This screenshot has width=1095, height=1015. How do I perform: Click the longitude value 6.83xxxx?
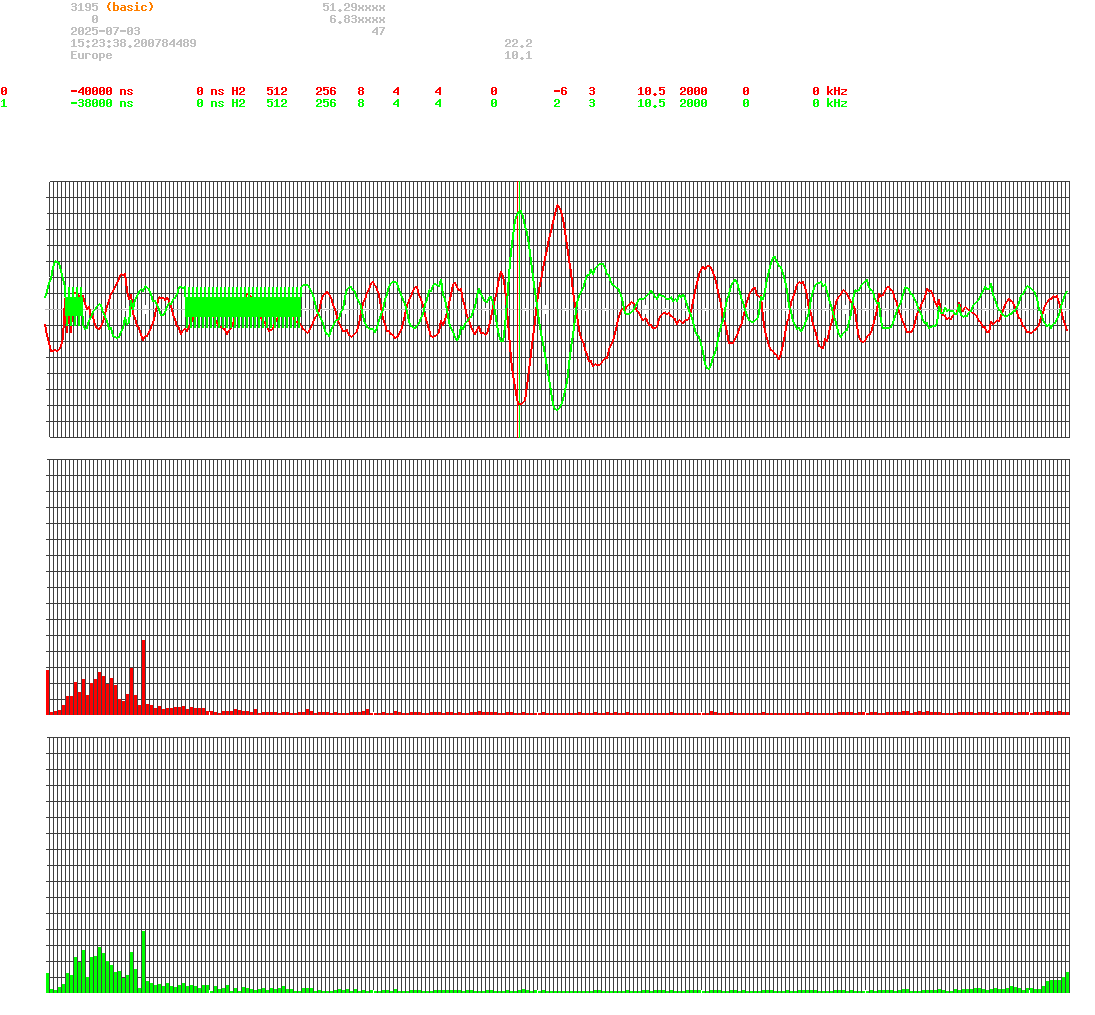click(357, 20)
